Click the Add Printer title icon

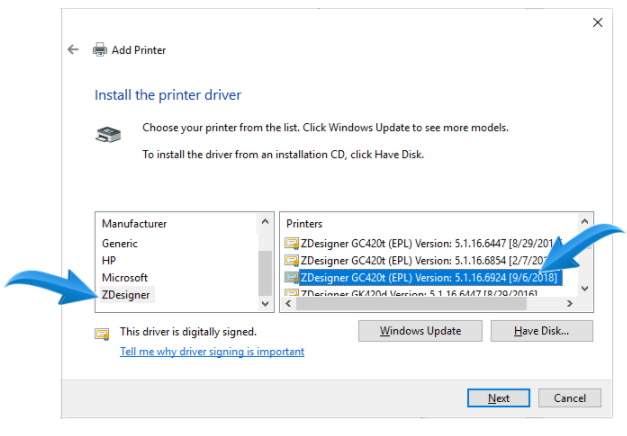pyautogui.click(x=100, y=50)
